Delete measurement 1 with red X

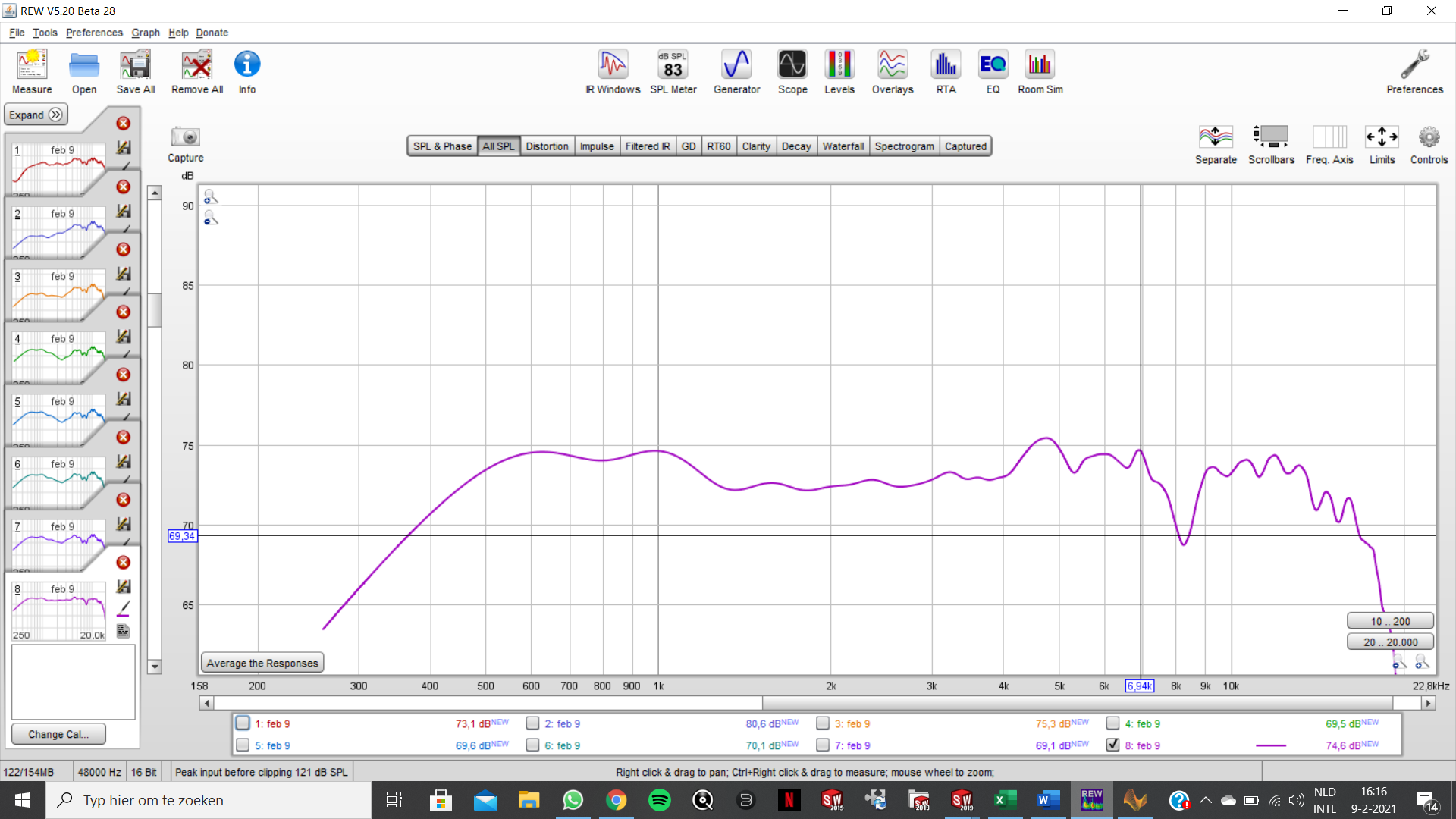(123, 124)
